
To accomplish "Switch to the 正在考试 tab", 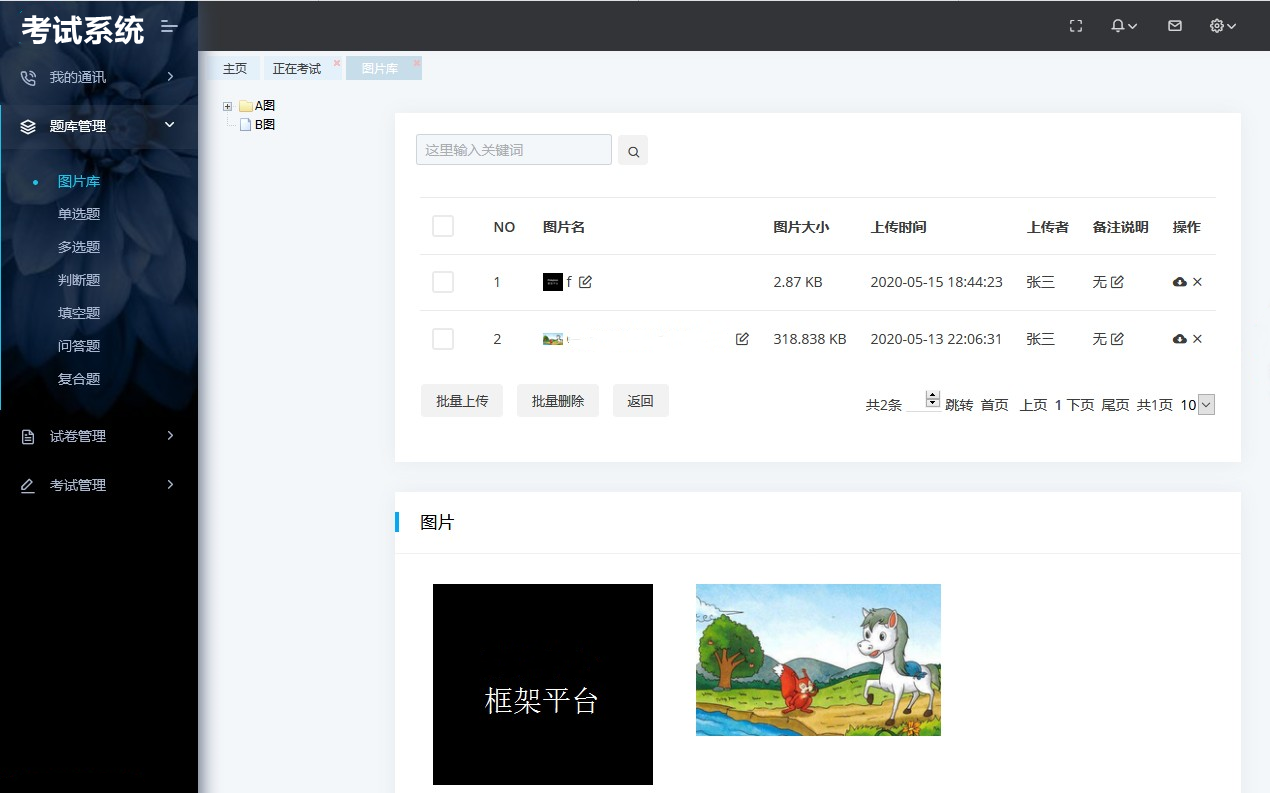I will pyautogui.click(x=297, y=69).
